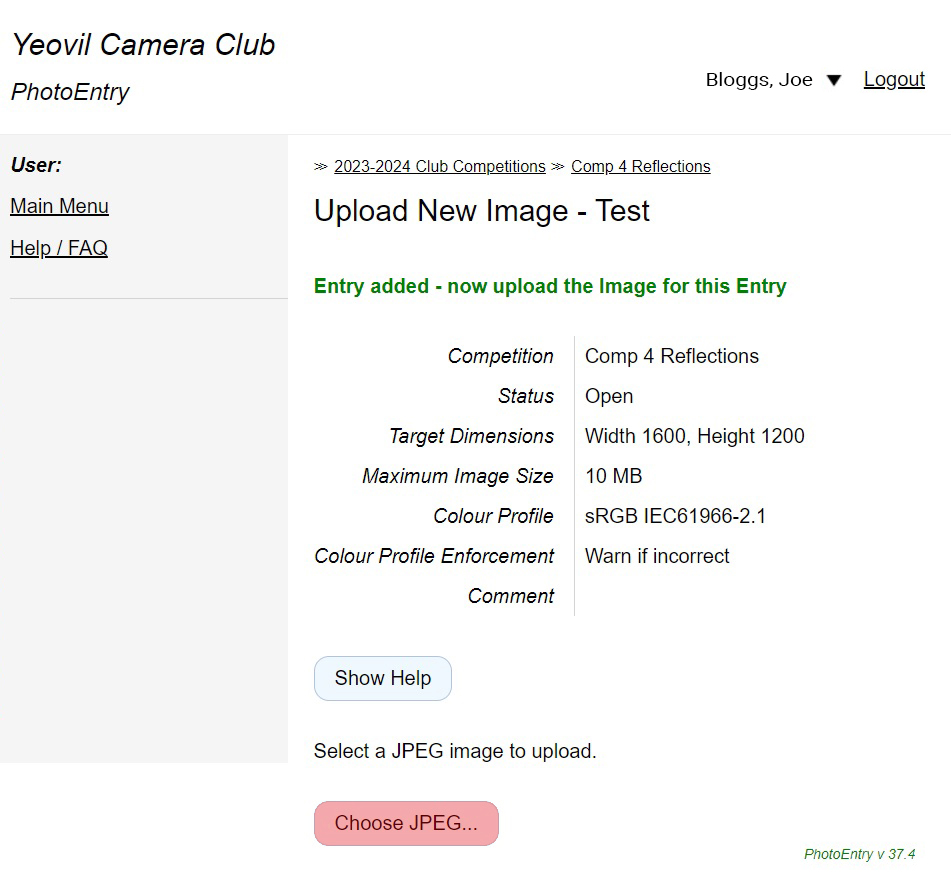Open the Bloggs, Joe user menu
This screenshot has width=951, height=873.
coord(759,80)
